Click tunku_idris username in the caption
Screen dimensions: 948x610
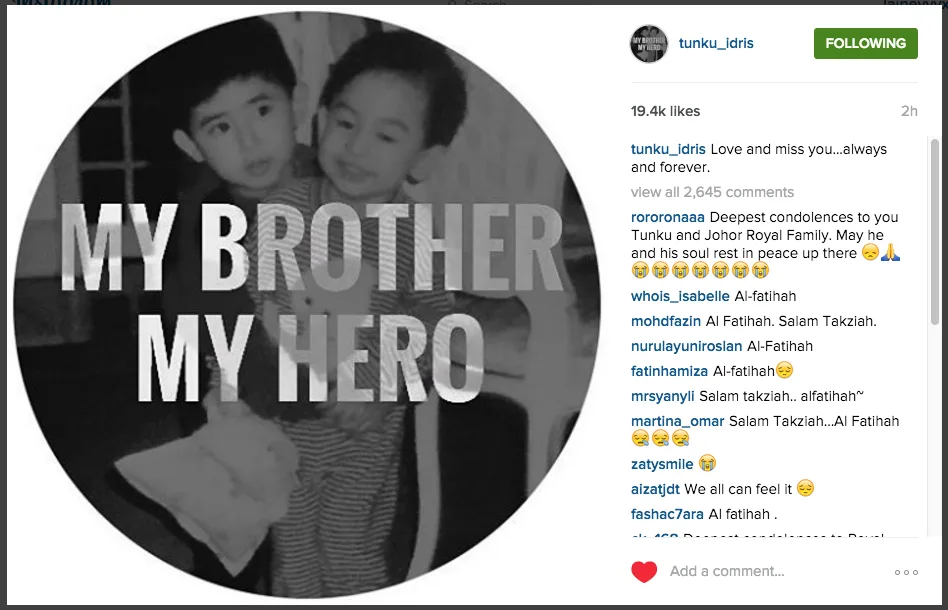click(668, 149)
